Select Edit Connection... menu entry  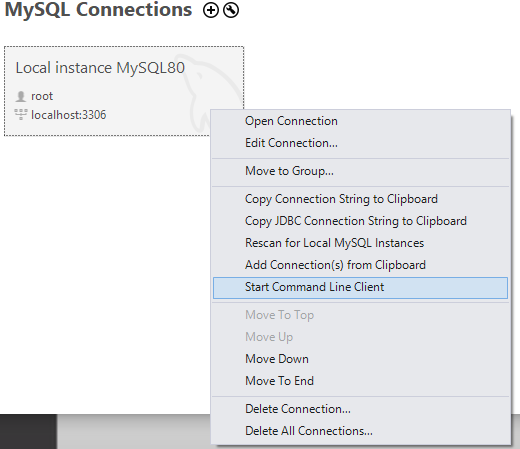click(x=360, y=143)
